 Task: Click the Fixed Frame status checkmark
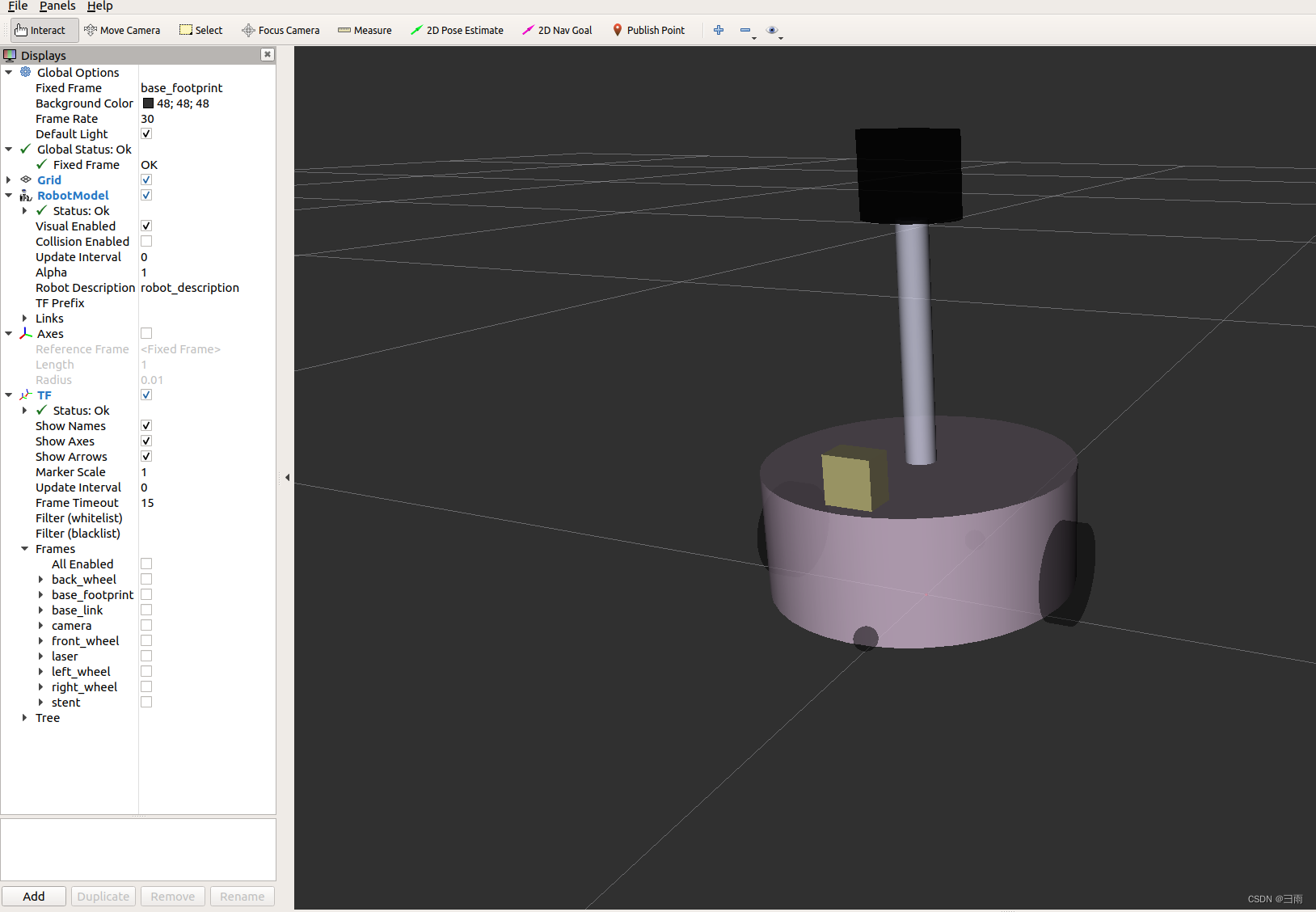(x=42, y=164)
